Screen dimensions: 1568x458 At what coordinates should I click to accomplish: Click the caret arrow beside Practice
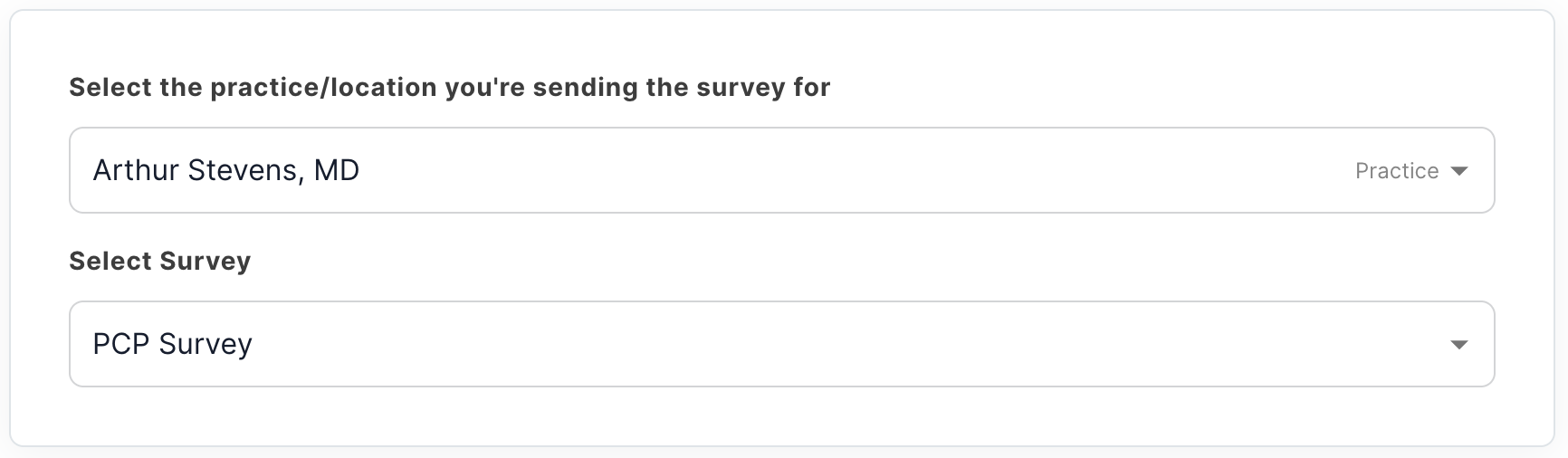[x=1458, y=171]
